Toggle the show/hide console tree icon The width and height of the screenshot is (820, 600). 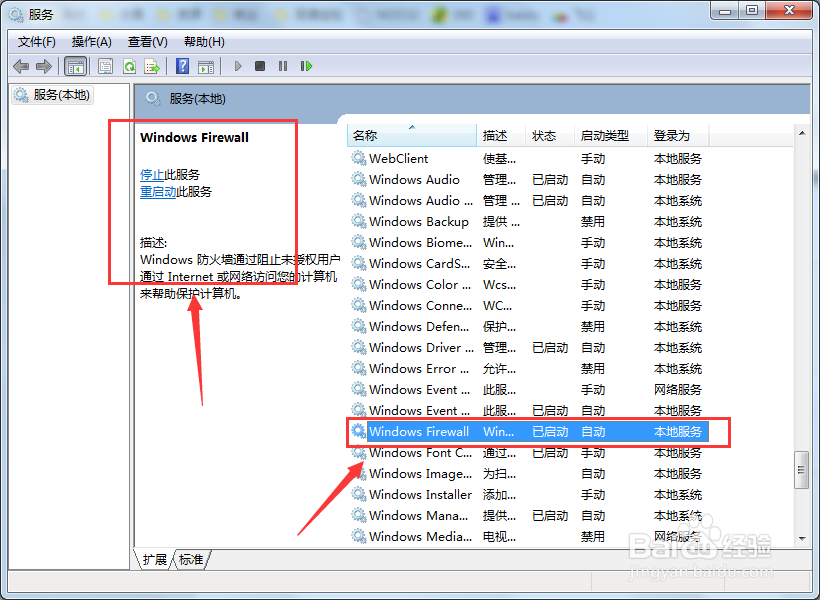[75, 66]
